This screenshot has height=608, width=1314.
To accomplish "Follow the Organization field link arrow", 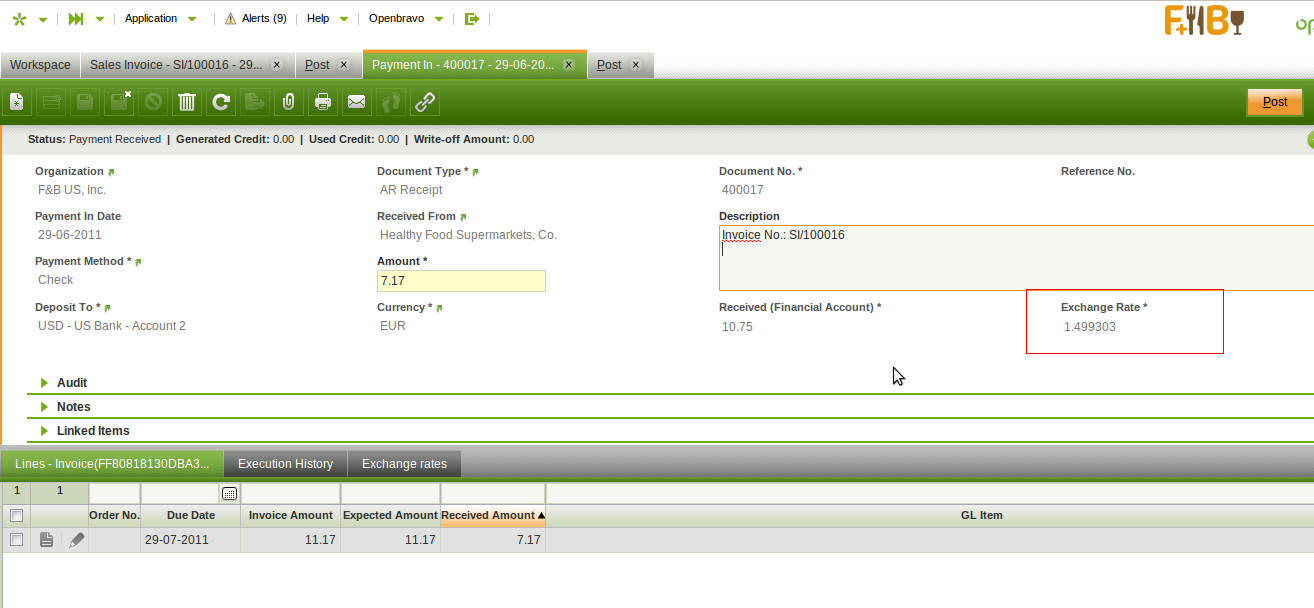I will coord(111,173).
